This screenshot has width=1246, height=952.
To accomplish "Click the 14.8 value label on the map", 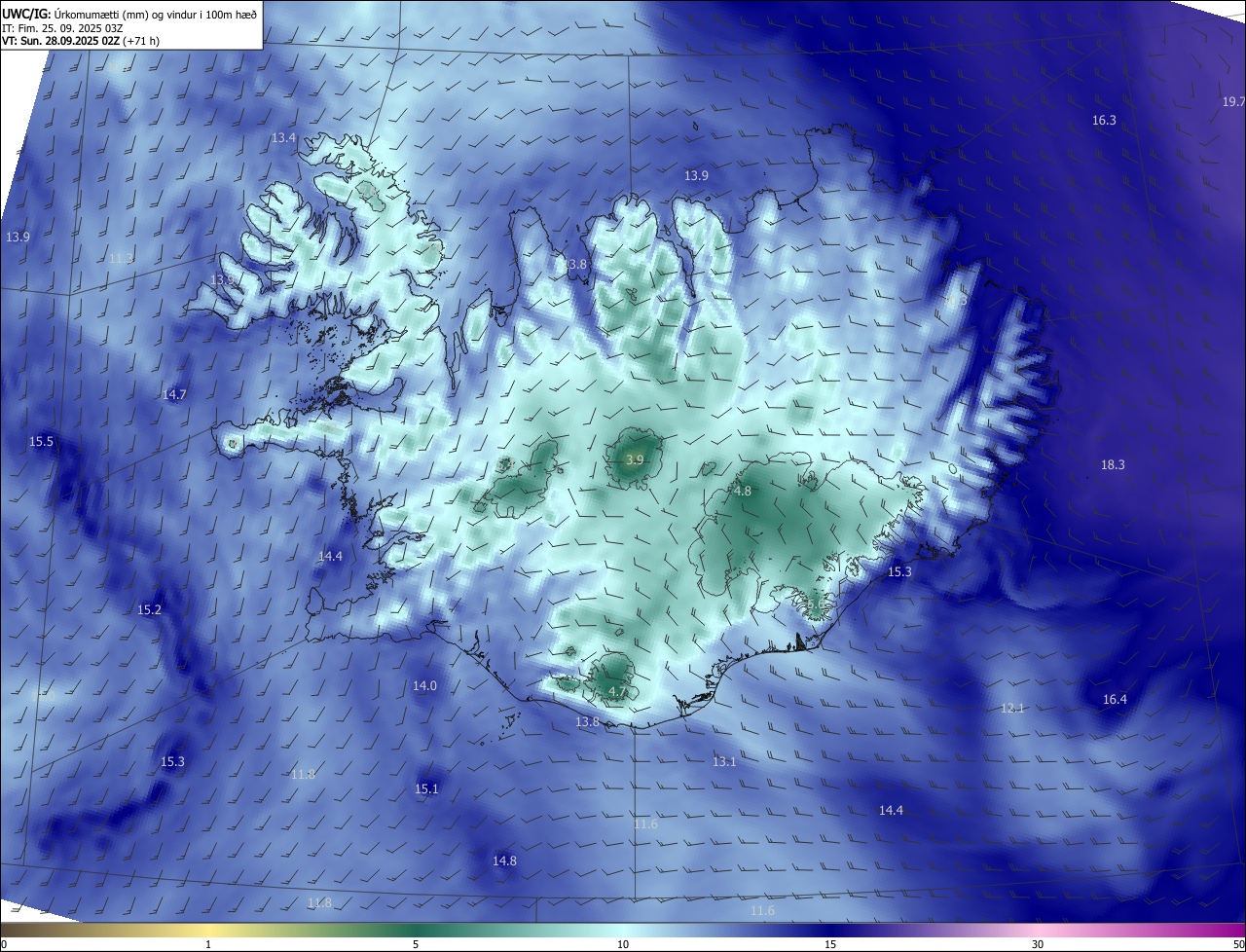I will click(x=504, y=861).
